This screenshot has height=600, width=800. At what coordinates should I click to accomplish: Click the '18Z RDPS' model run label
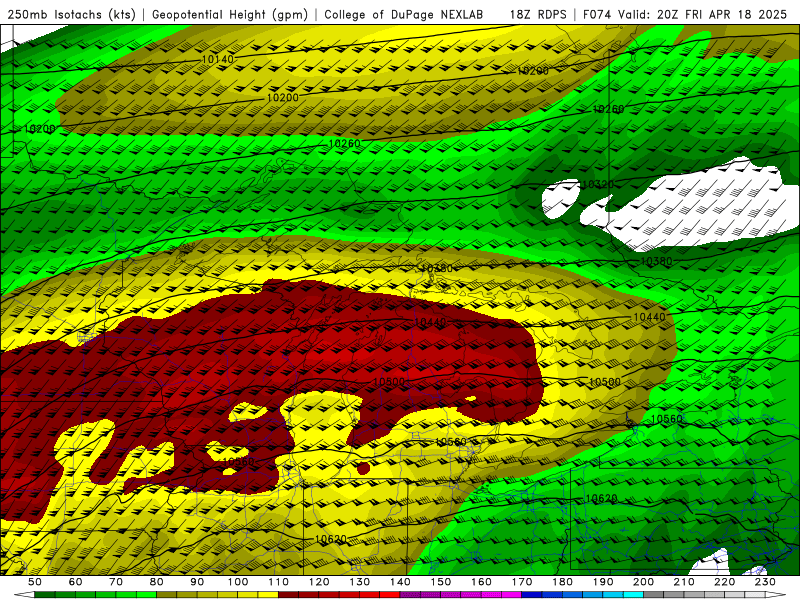pos(538,14)
